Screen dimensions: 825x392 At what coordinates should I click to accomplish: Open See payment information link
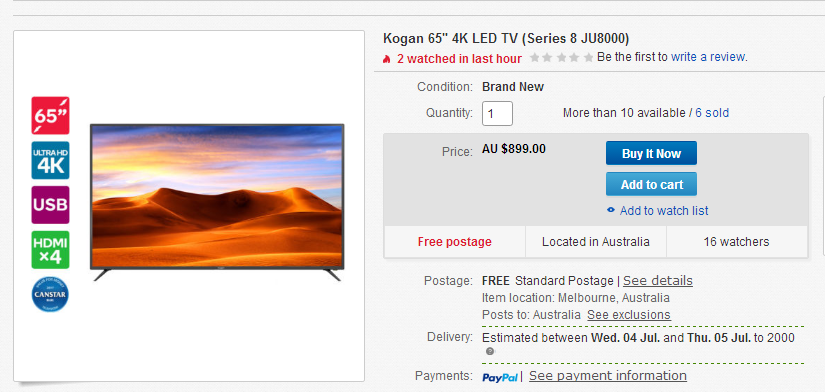(x=608, y=376)
